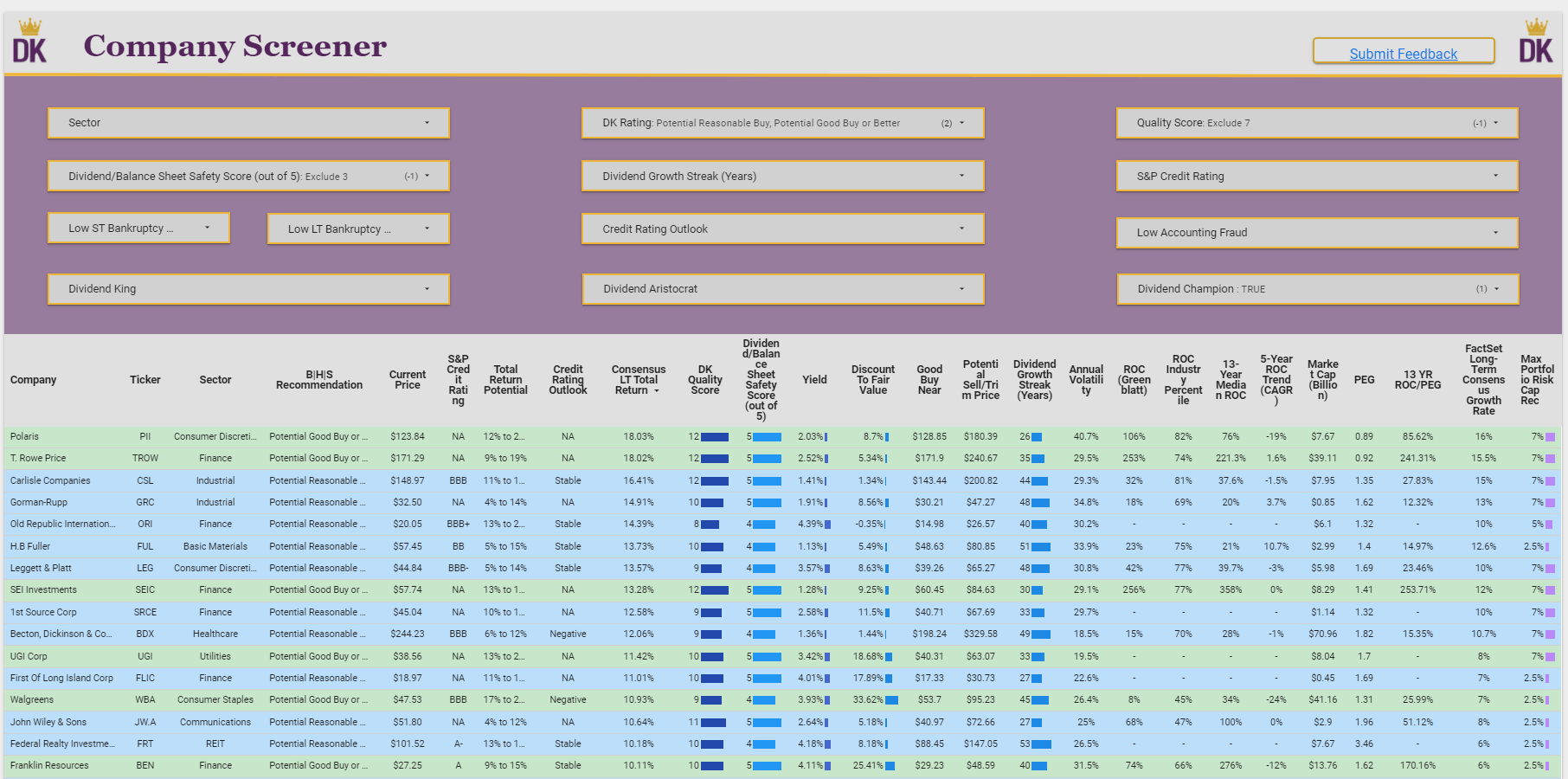Click the DK Quality Score column header
1568x779 pixels.
pyautogui.click(x=705, y=380)
